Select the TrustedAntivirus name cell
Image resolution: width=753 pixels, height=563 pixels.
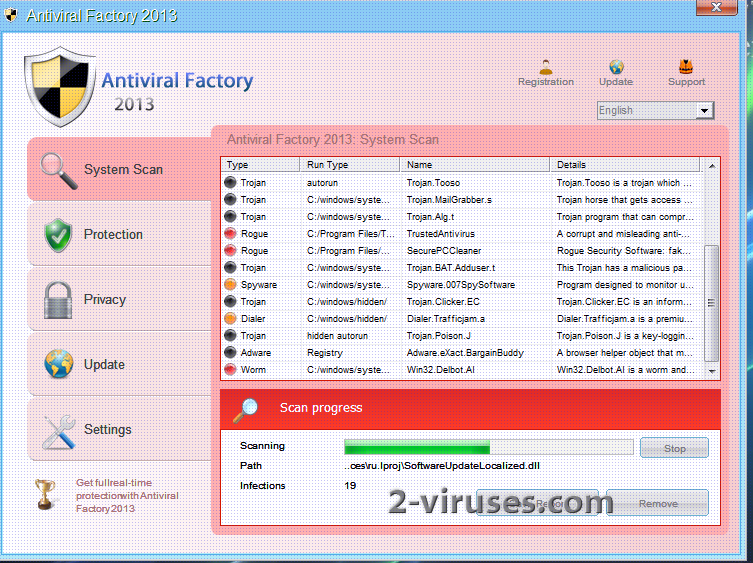pyautogui.click(x=441, y=233)
